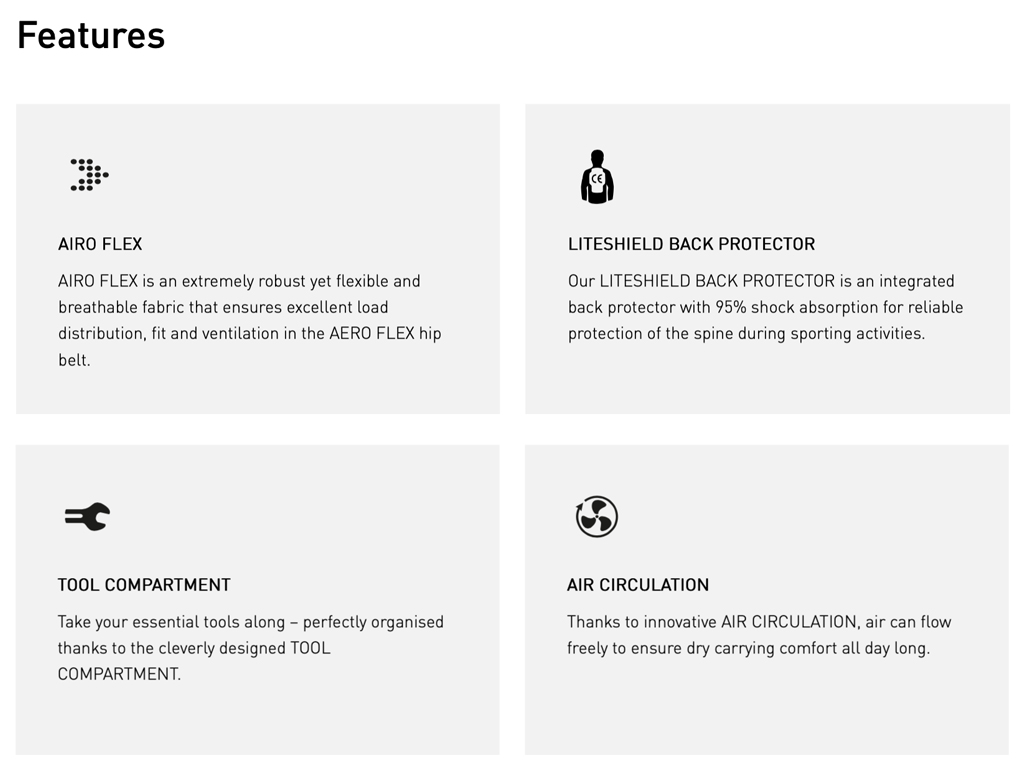Select the AIR CIRCULATION feature title
This screenshot has height=768, width=1024.
638,585
